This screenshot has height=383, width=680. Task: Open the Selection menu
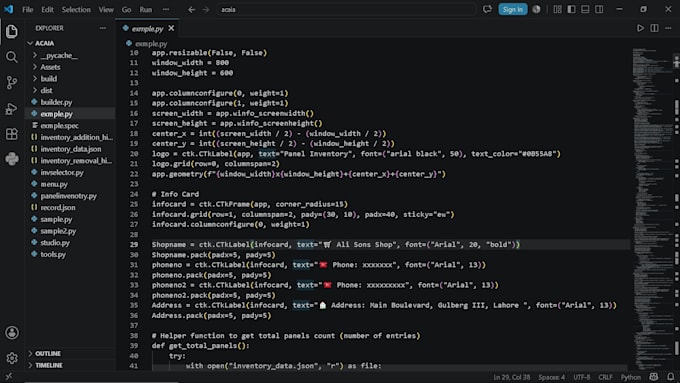(x=76, y=10)
